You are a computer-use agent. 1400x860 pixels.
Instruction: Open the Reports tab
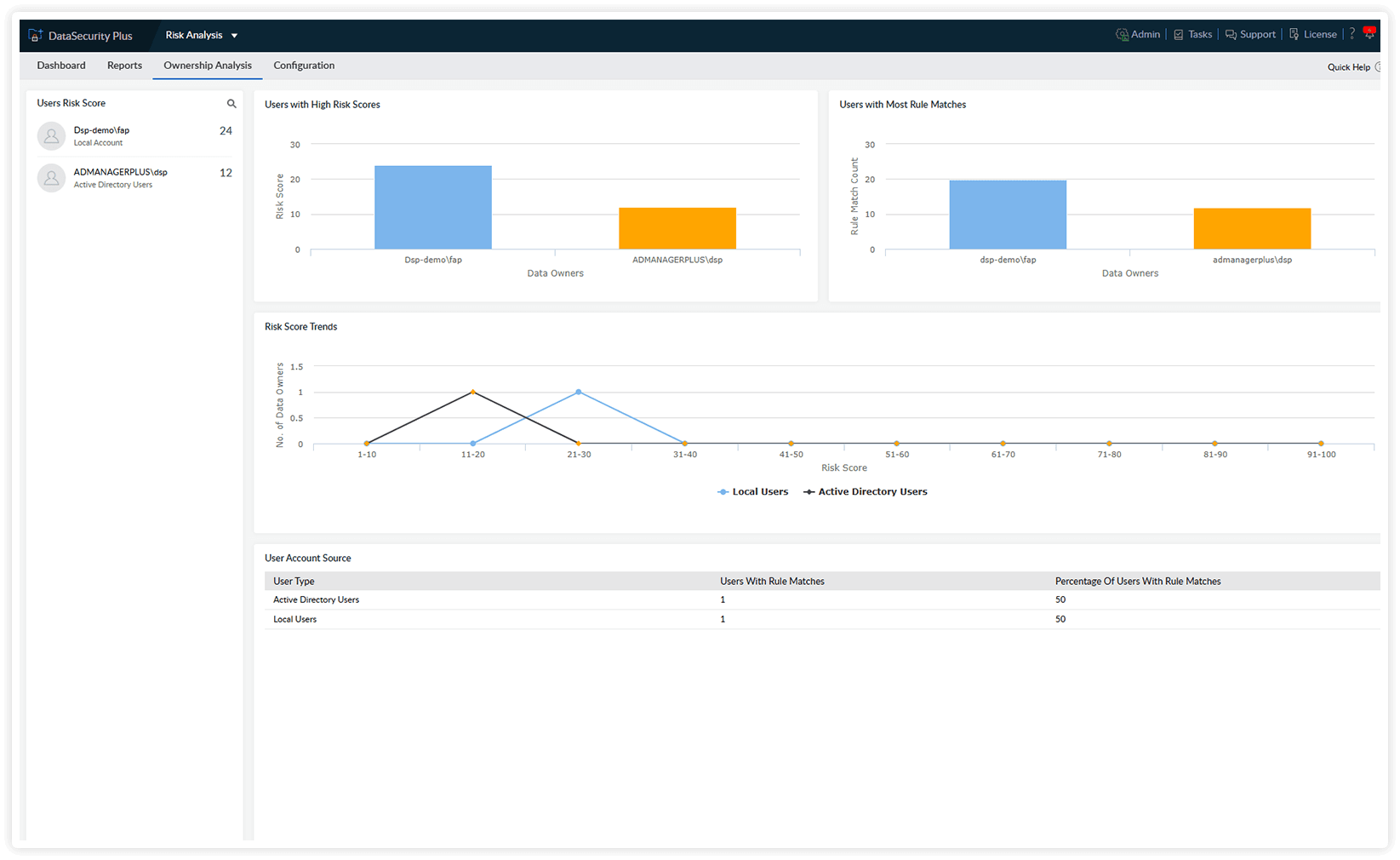pyautogui.click(x=124, y=66)
